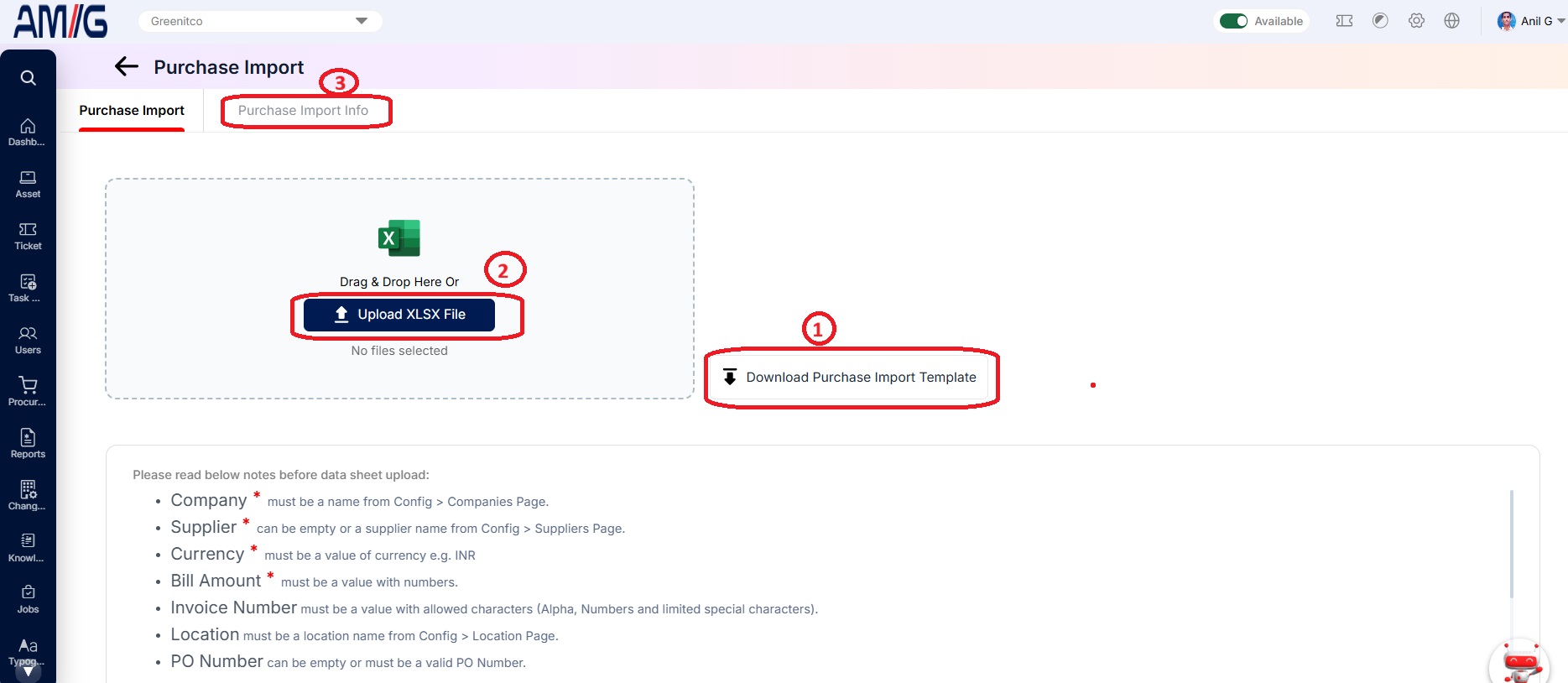
Task: Click the "Bill Amount" field note
Action: [315, 581]
